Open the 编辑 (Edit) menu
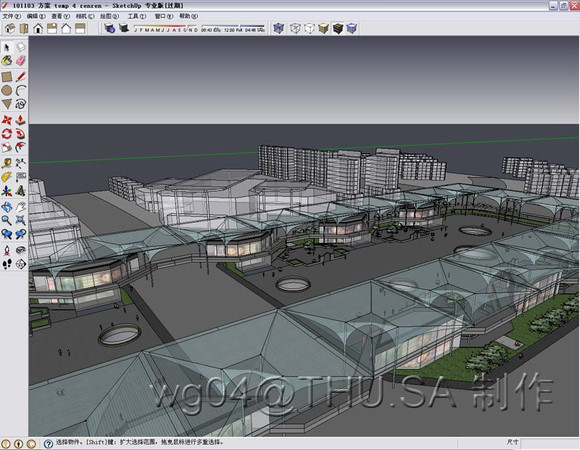The height and width of the screenshot is (450, 580). pyautogui.click(x=36, y=16)
